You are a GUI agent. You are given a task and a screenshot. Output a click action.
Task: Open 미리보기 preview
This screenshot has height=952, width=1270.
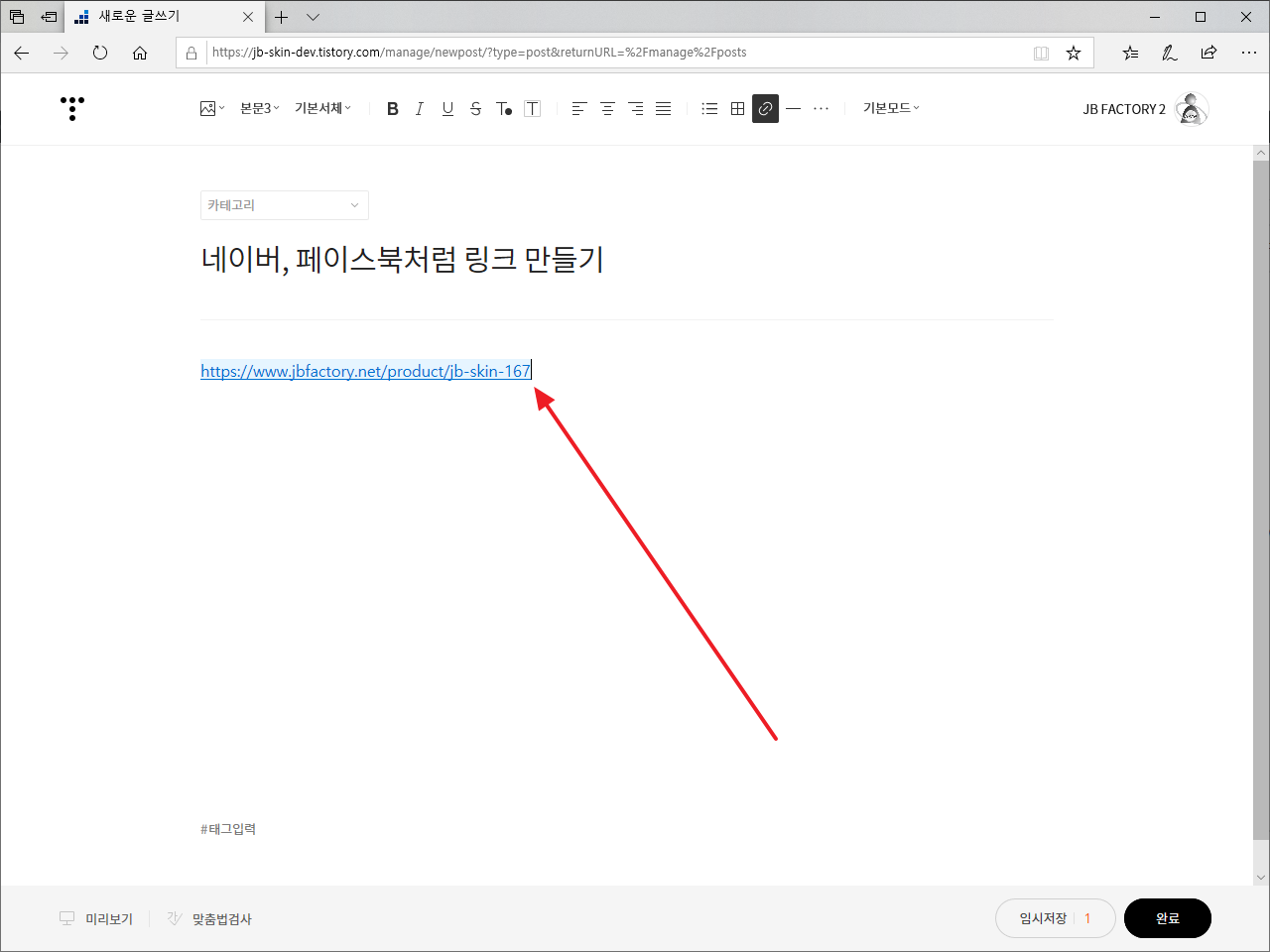point(96,919)
